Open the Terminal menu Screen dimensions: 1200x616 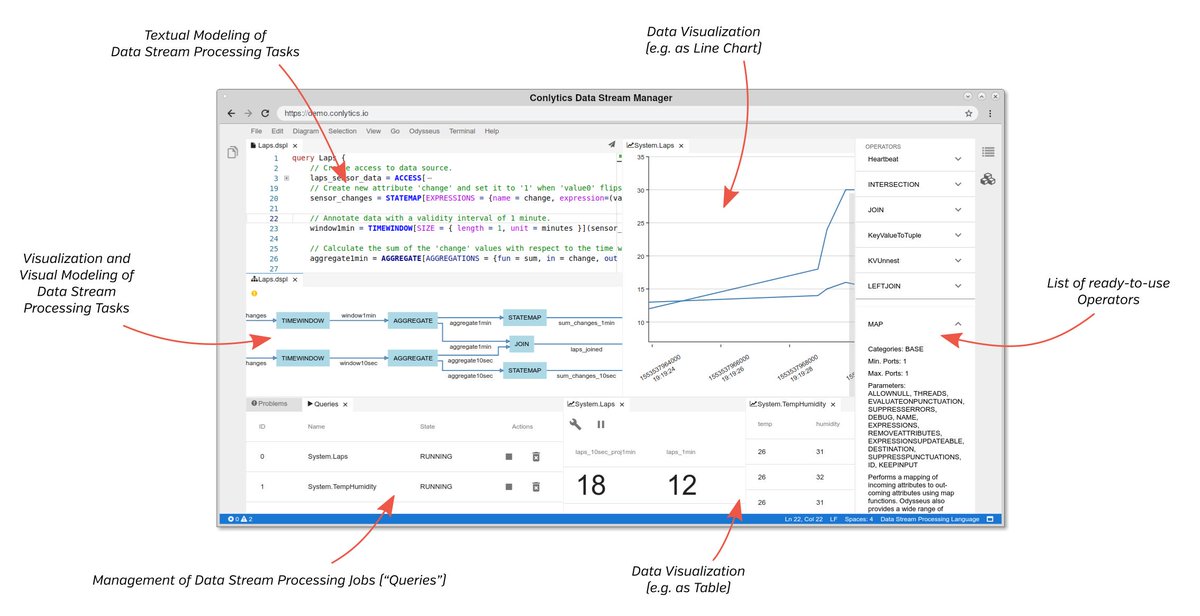pos(462,131)
